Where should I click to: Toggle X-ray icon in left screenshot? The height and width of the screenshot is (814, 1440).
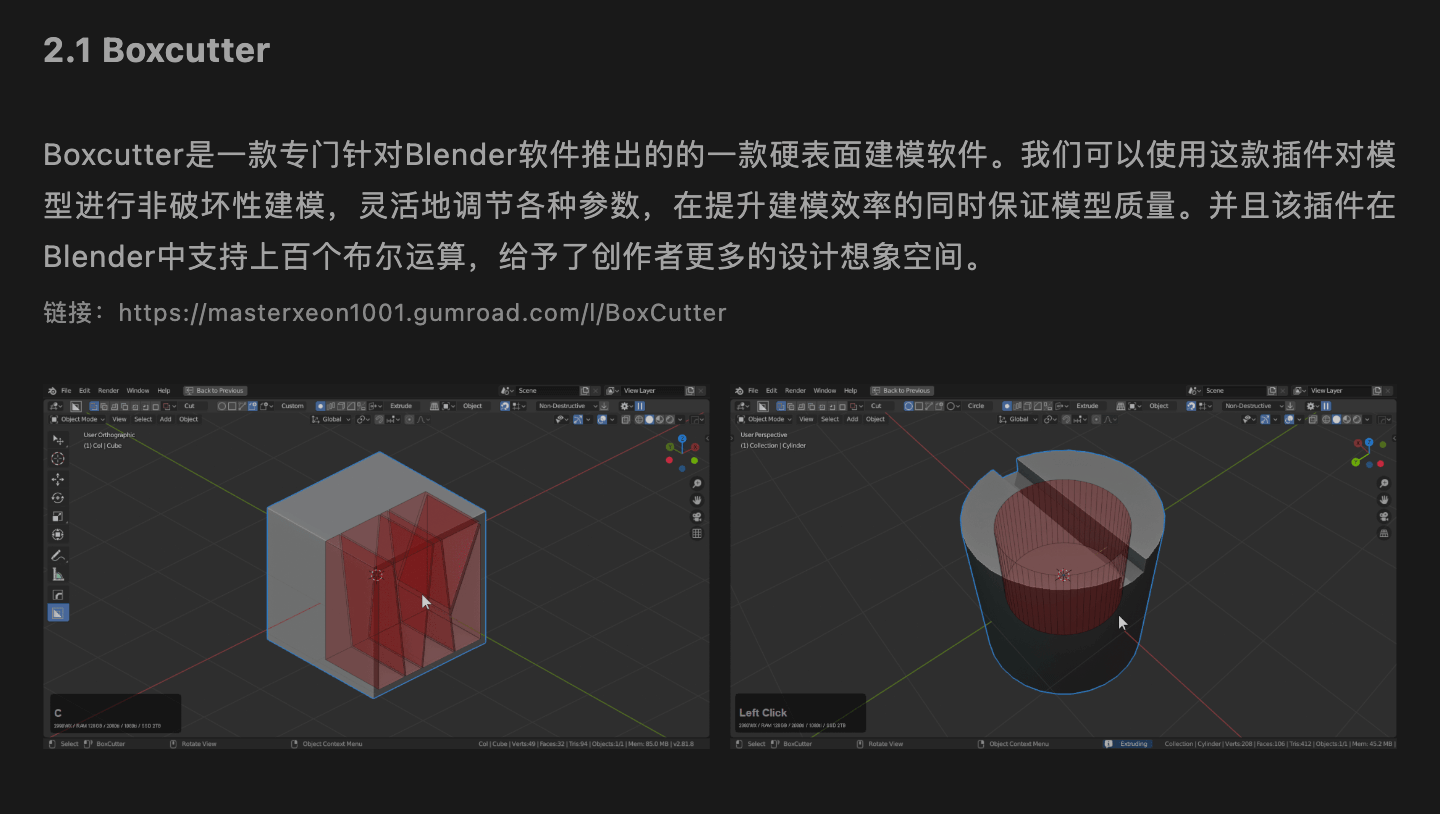[x=626, y=420]
